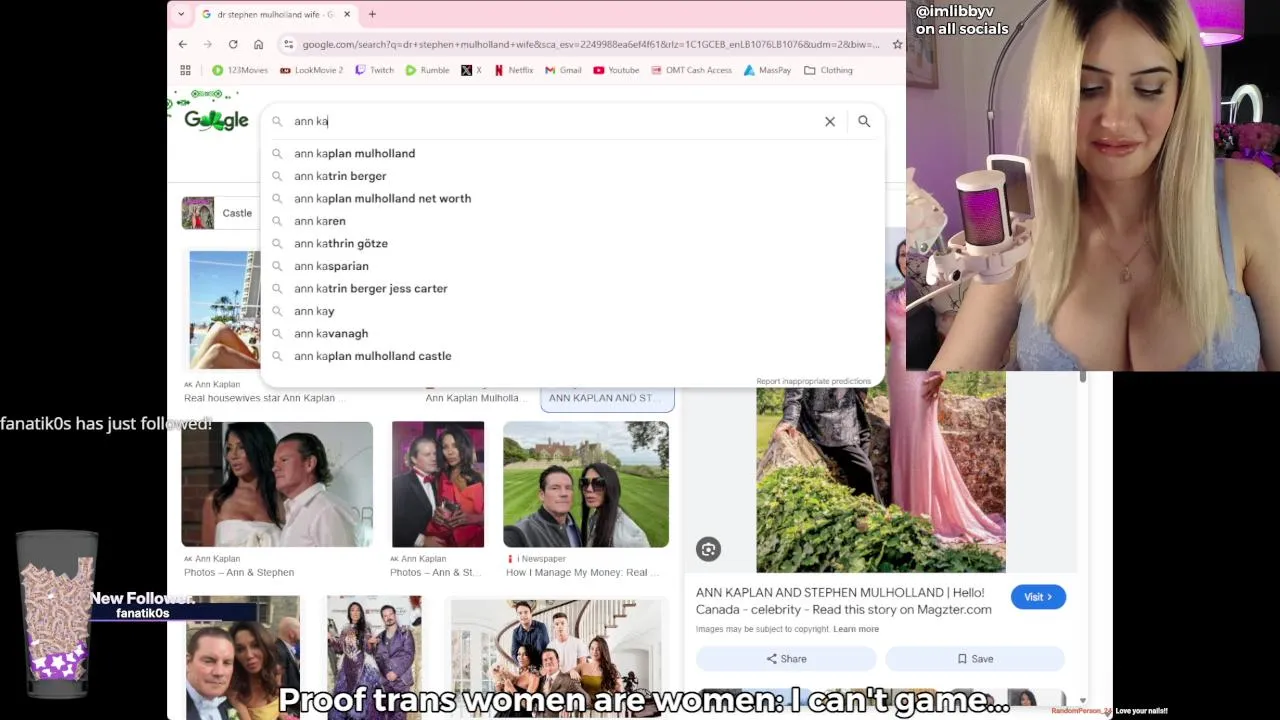Click 'Learn more' about image copyright
The height and width of the screenshot is (720, 1280).
click(x=856, y=629)
